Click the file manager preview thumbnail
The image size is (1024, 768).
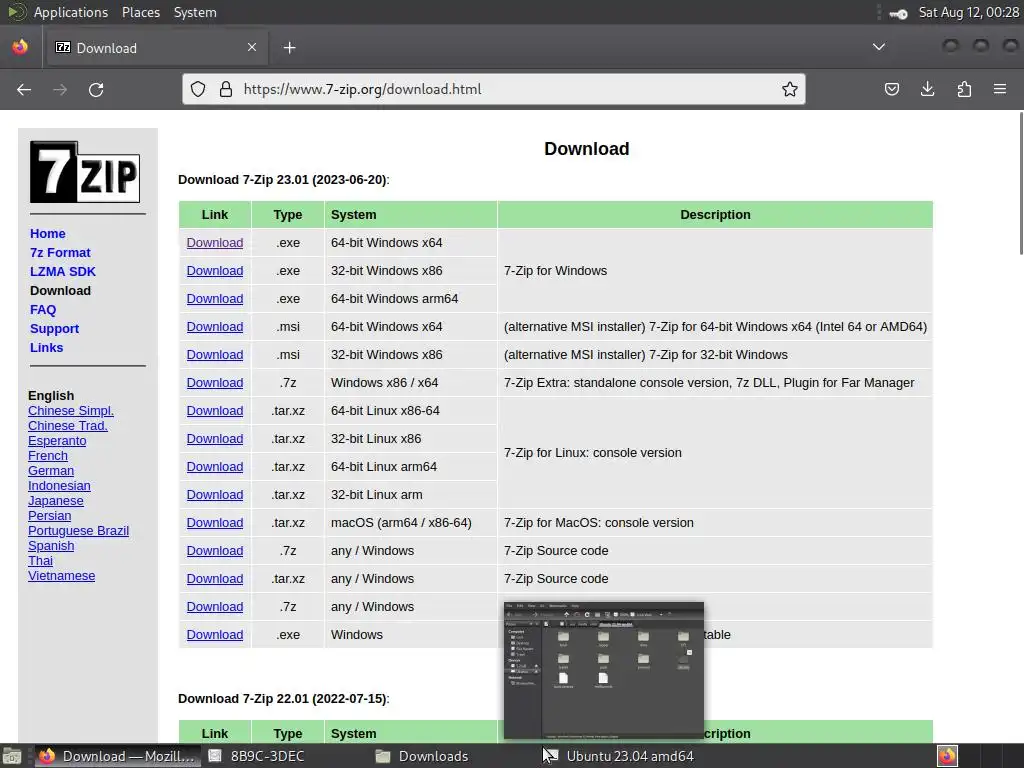click(603, 671)
